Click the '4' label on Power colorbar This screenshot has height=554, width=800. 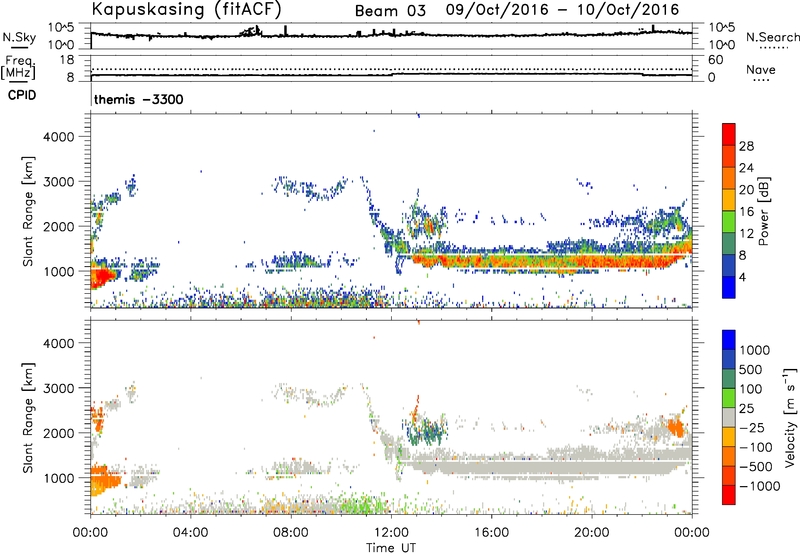coord(744,278)
